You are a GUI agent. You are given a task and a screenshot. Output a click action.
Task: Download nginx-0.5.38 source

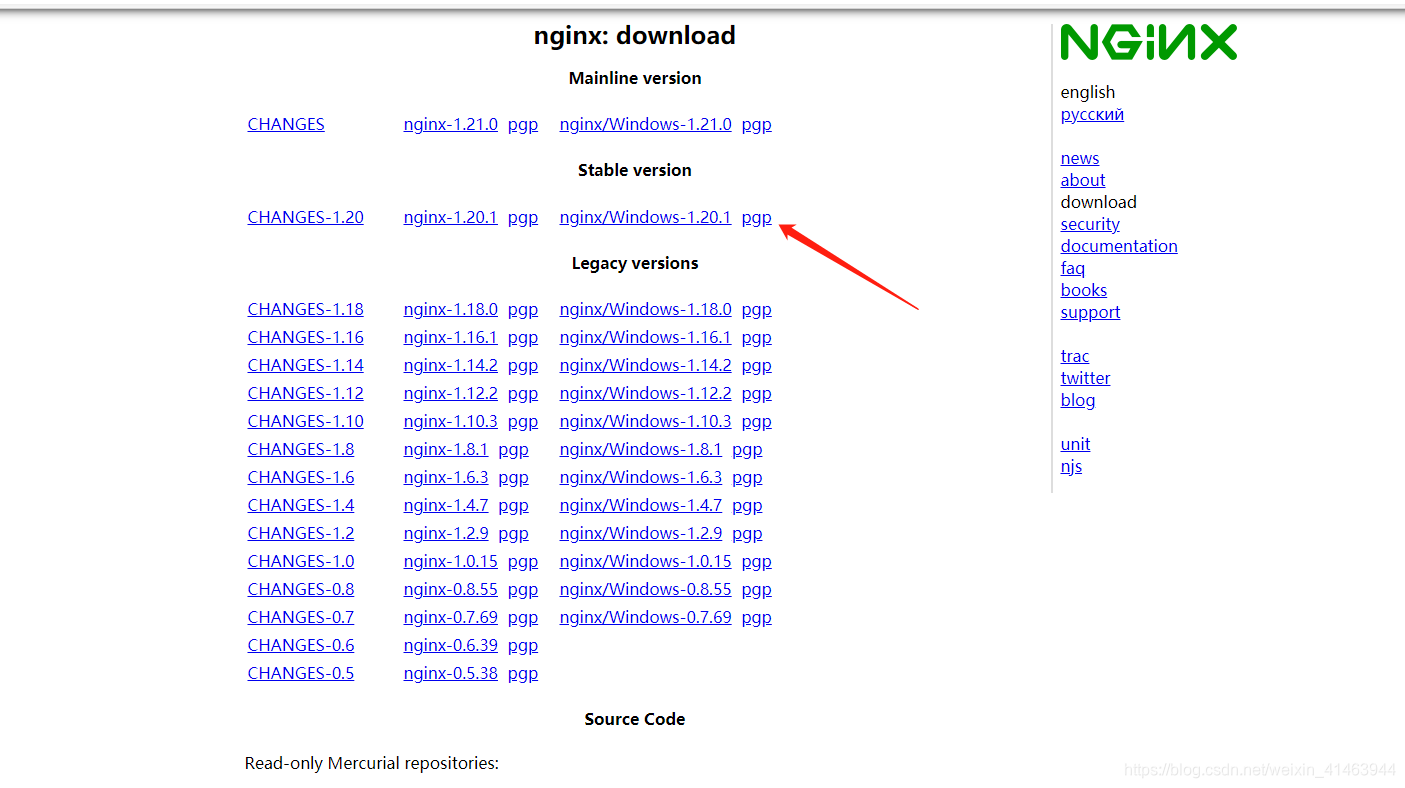[x=450, y=673]
